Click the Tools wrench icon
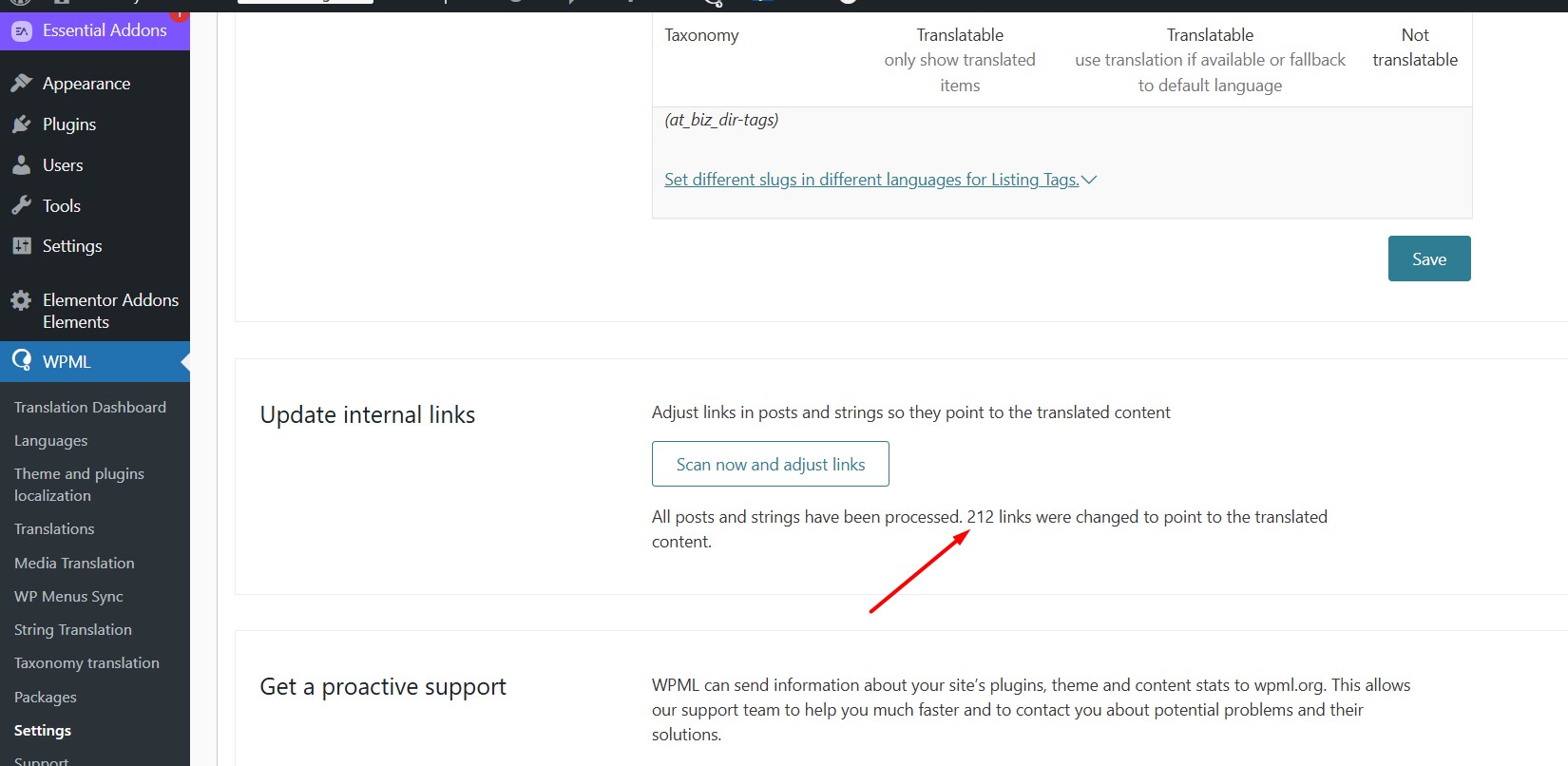 point(21,206)
